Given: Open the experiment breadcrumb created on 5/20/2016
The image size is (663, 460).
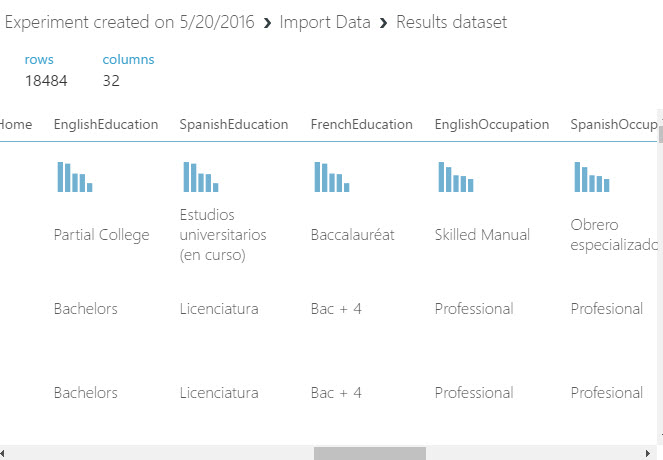Looking at the screenshot, I should pyautogui.click(x=128, y=22).
